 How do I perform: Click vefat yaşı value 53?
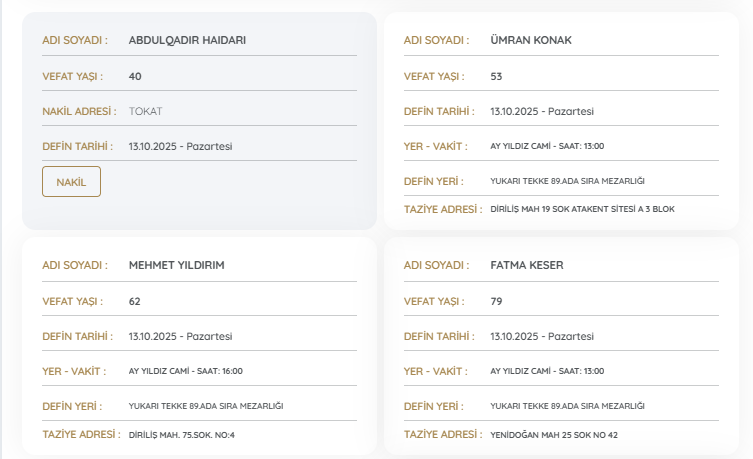click(x=497, y=76)
